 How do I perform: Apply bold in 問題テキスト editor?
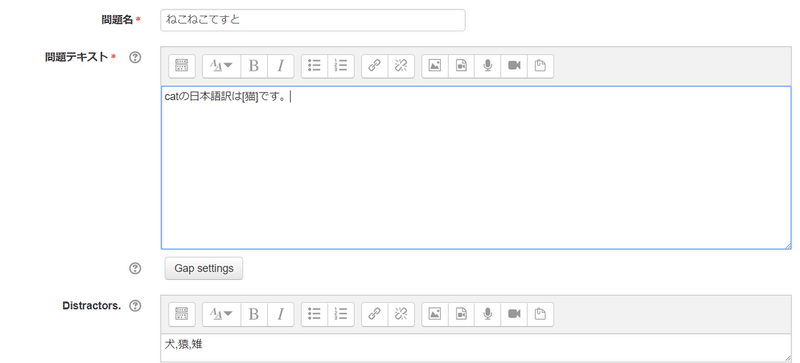pyautogui.click(x=254, y=66)
